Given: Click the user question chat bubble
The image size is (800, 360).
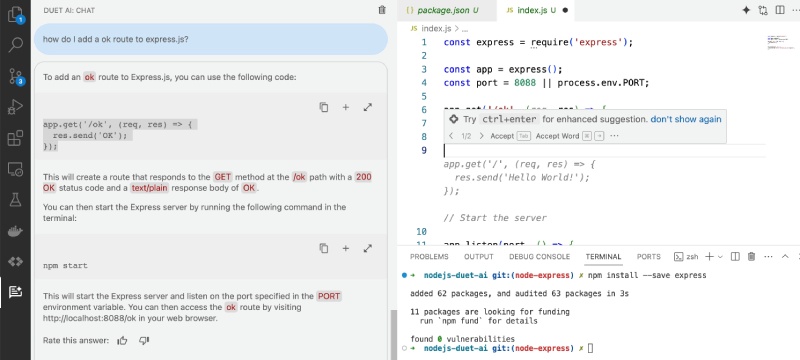Looking at the screenshot, I should pyautogui.click(x=211, y=39).
